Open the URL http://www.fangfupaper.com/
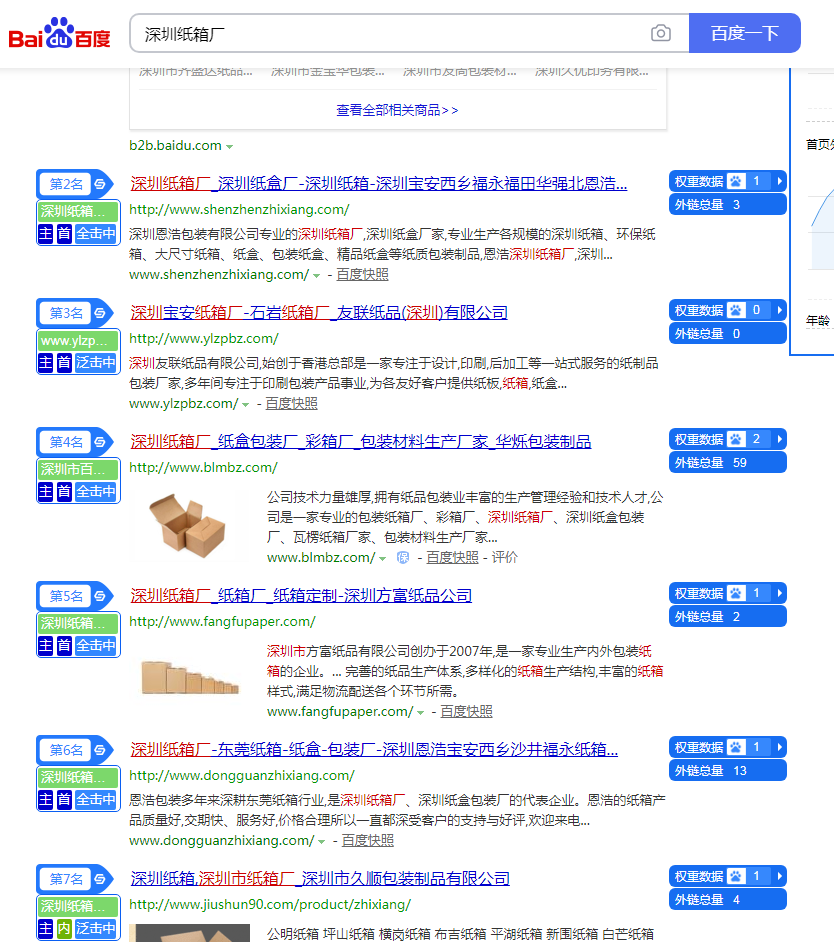The image size is (834, 942). click(222, 622)
